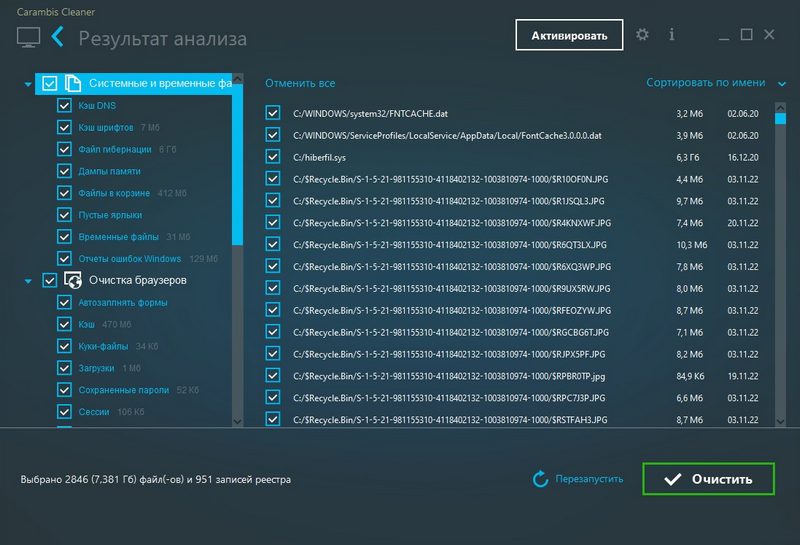Viewport: 800px width, 545px height.
Task: Click the browser cleanup globe icon
Action: coord(73,280)
